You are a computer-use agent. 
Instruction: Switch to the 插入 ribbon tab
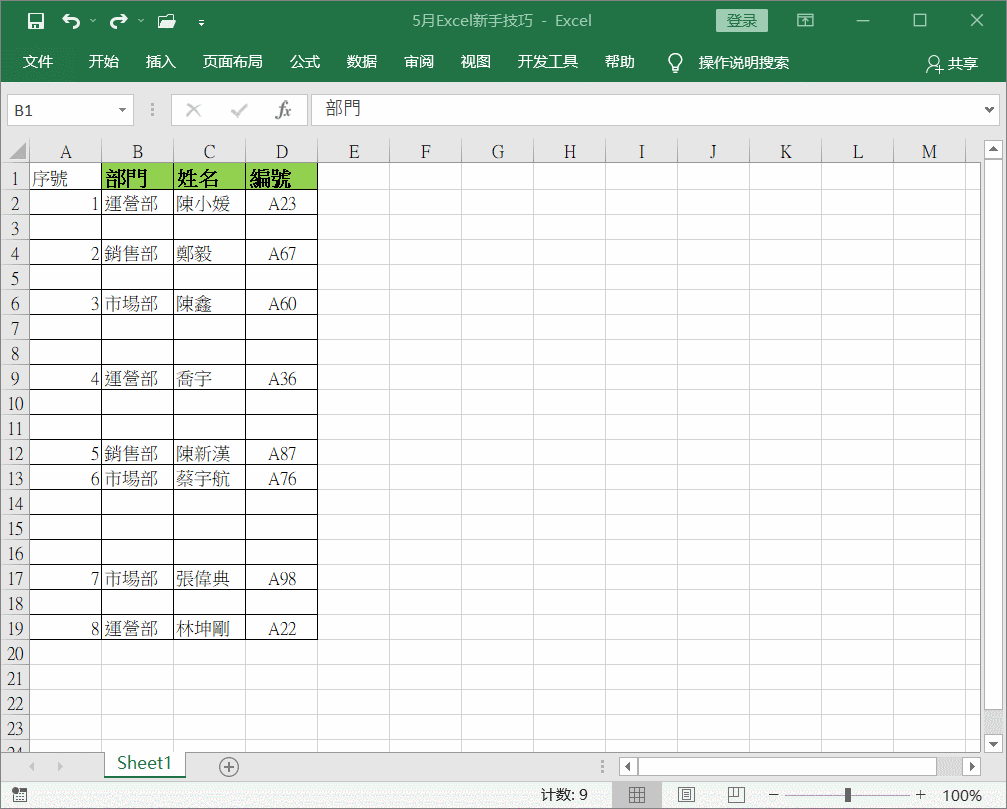click(x=161, y=62)
